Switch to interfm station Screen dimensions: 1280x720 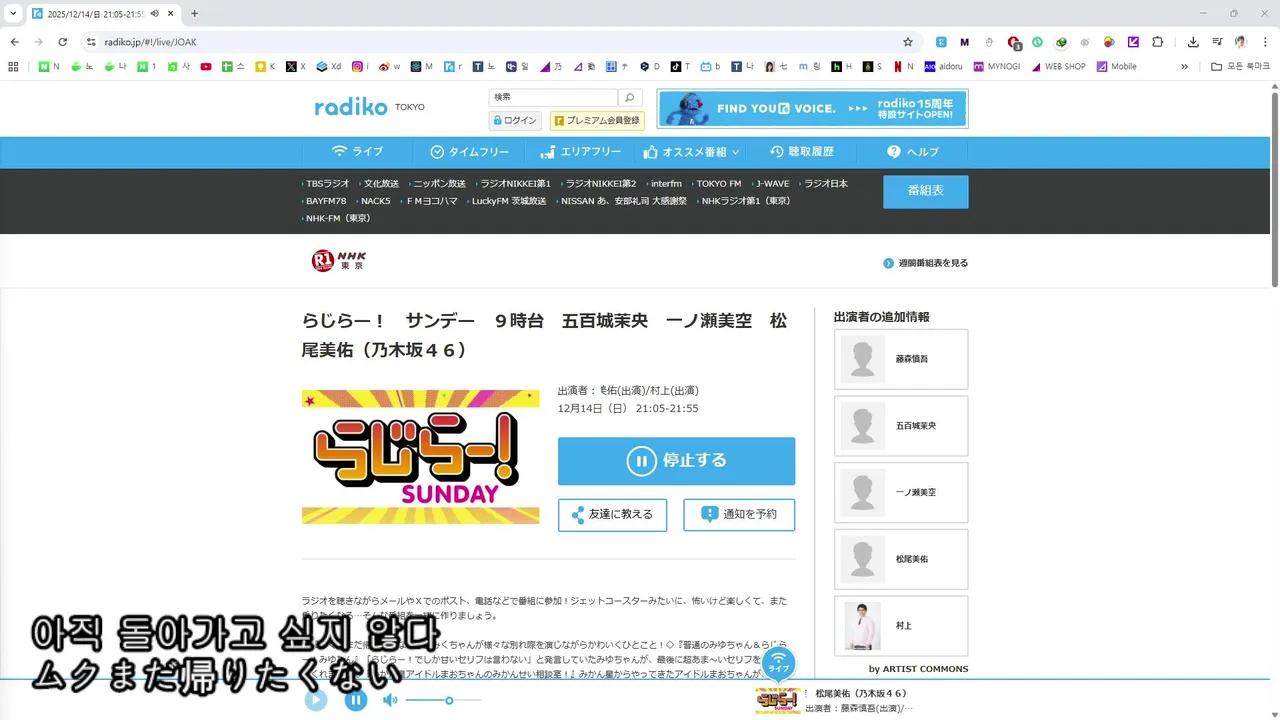664,184
